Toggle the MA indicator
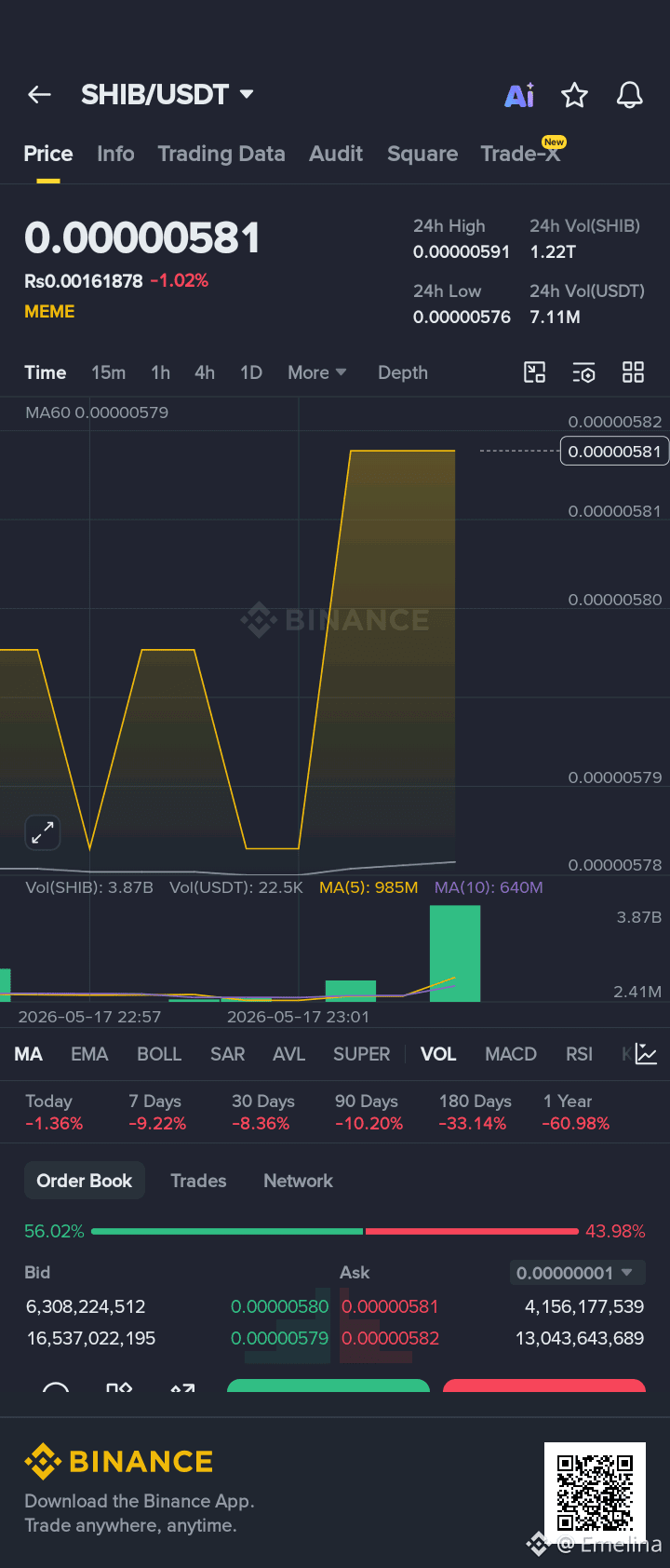670x1568 pixels. click(29, 1054)
